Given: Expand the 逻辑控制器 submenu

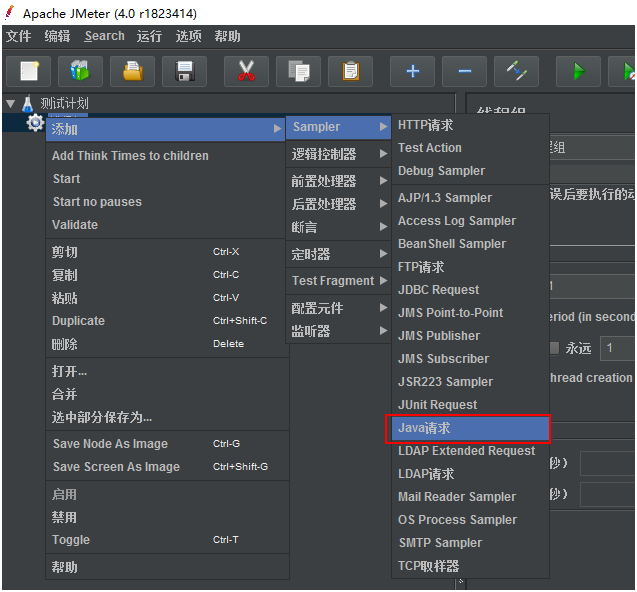Looking at the screenshot, I should point(338,154).
